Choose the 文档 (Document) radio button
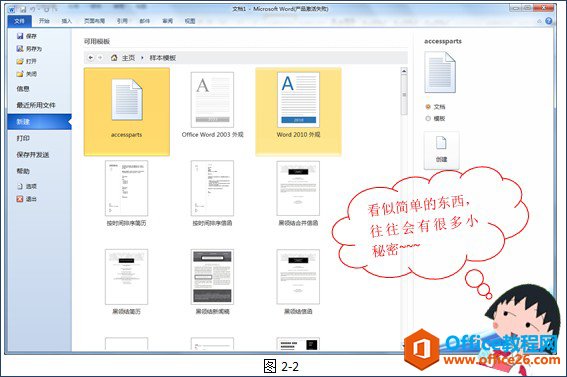The height and width of the screenshot is (377, 567). 428,107
